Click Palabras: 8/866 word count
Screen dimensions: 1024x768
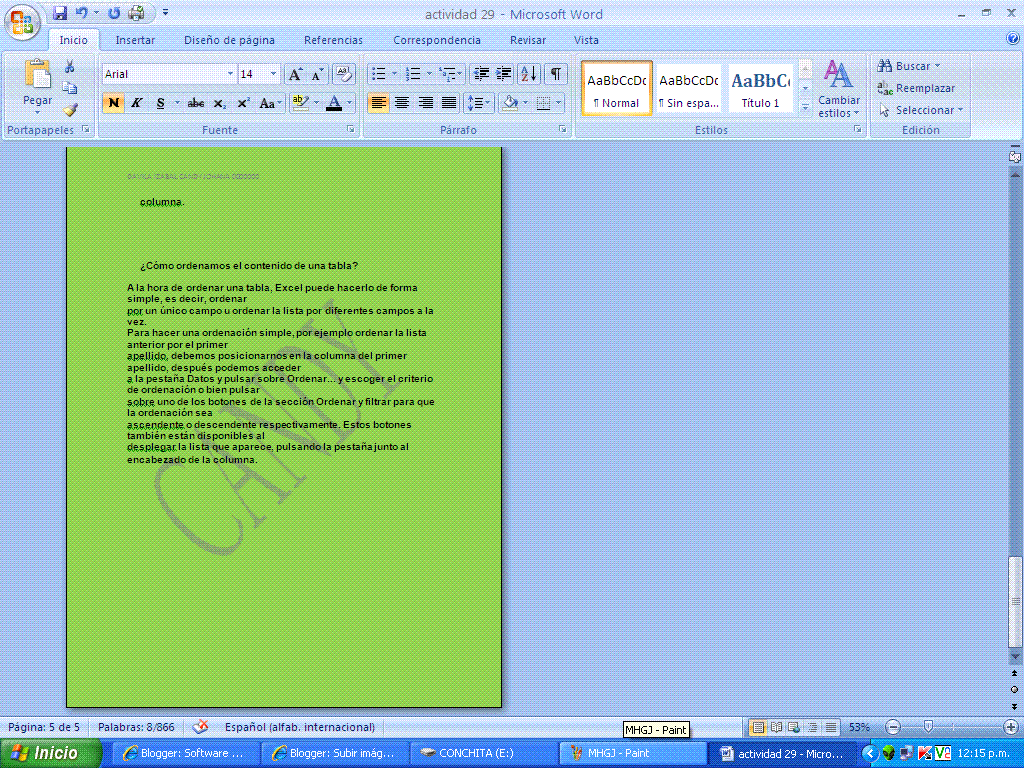click(136, 727)
